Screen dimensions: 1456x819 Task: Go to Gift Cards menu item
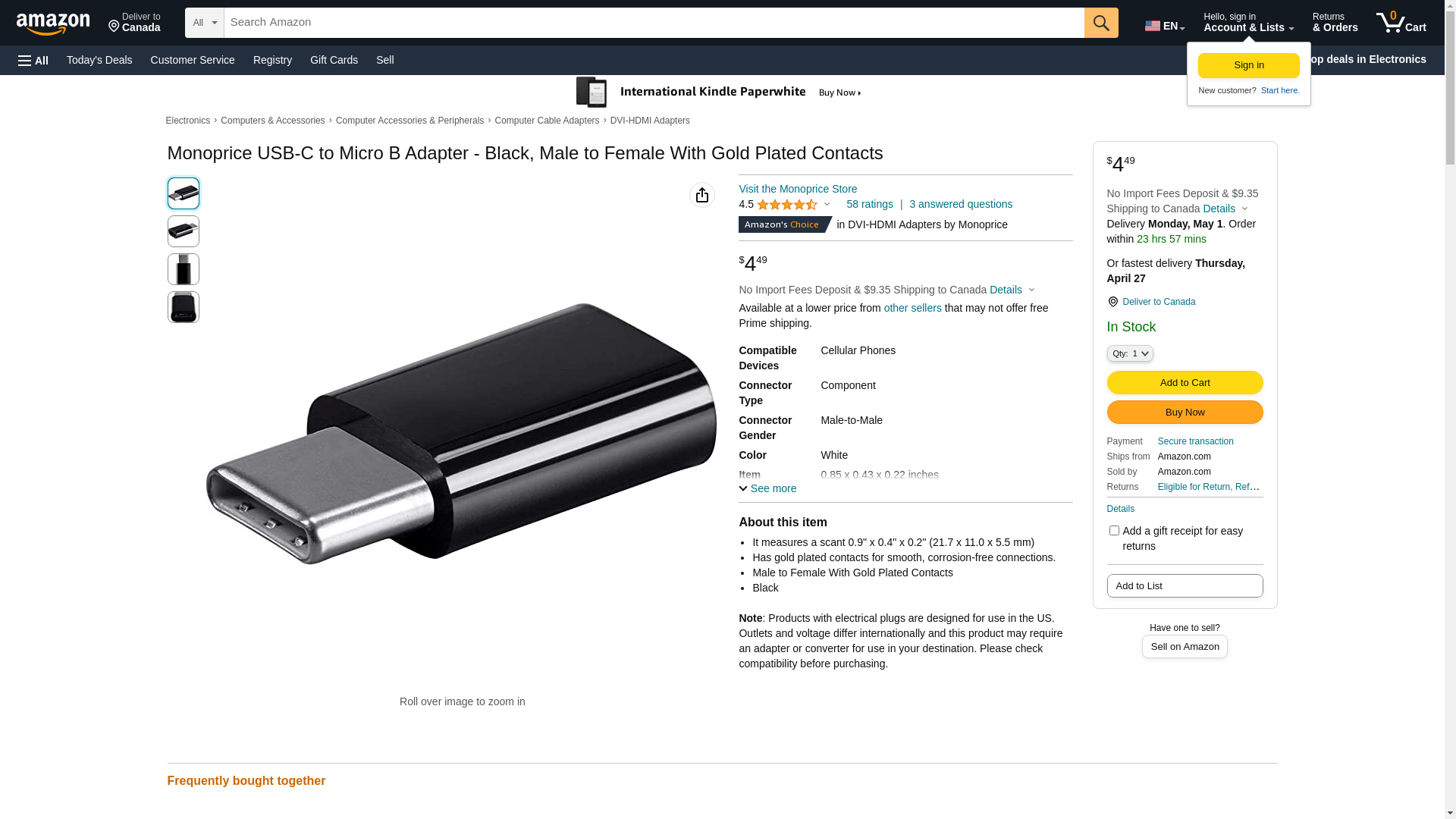point(334,60)
